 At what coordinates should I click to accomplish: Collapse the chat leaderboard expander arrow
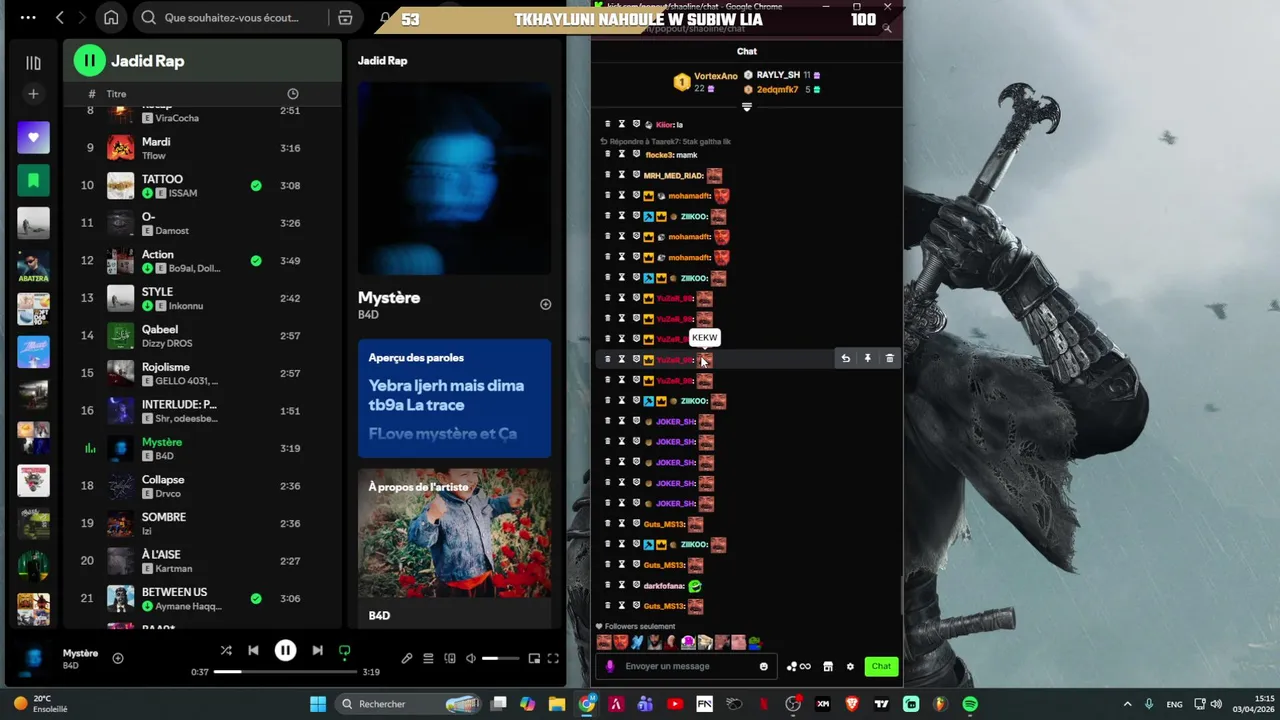pos(746,107)
